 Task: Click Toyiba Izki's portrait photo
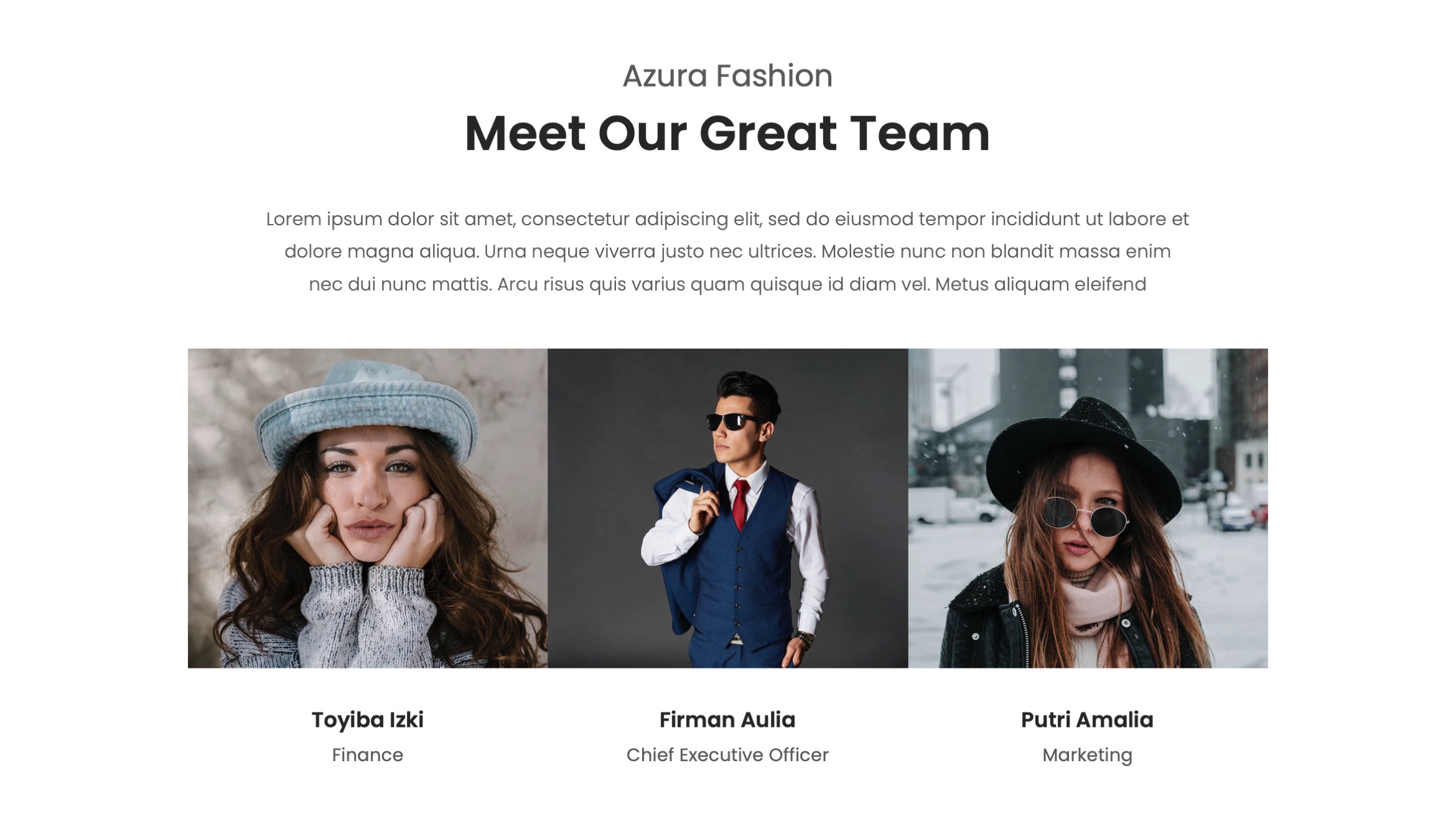(368, 508)
